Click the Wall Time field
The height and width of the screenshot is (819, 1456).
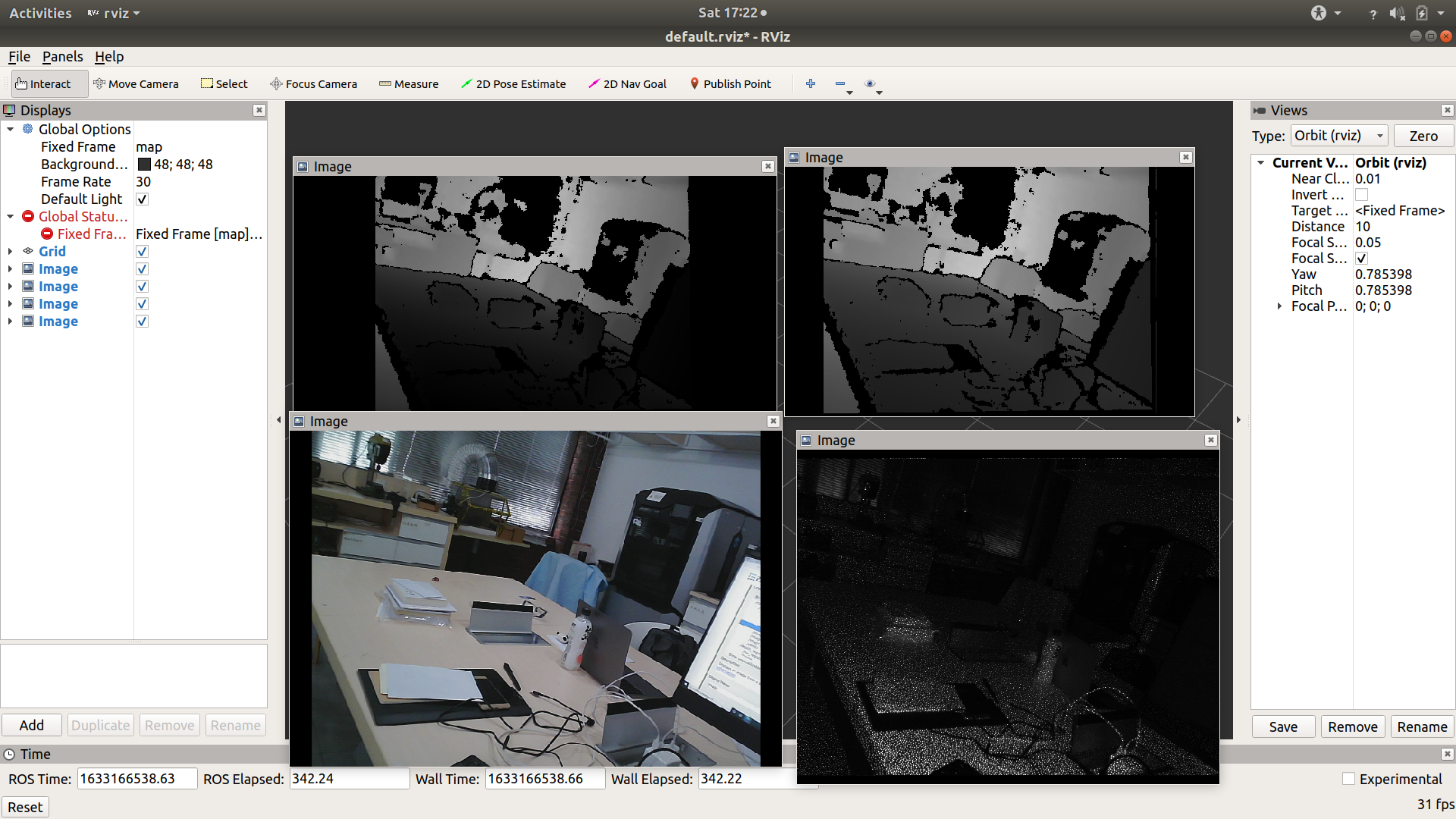click(x=545, y=779)
